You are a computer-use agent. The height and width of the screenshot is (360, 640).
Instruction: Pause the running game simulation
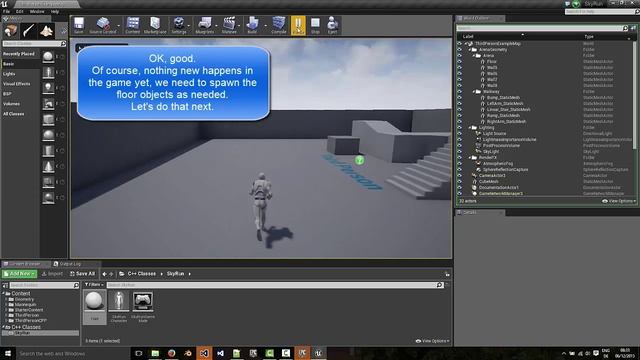298,25
